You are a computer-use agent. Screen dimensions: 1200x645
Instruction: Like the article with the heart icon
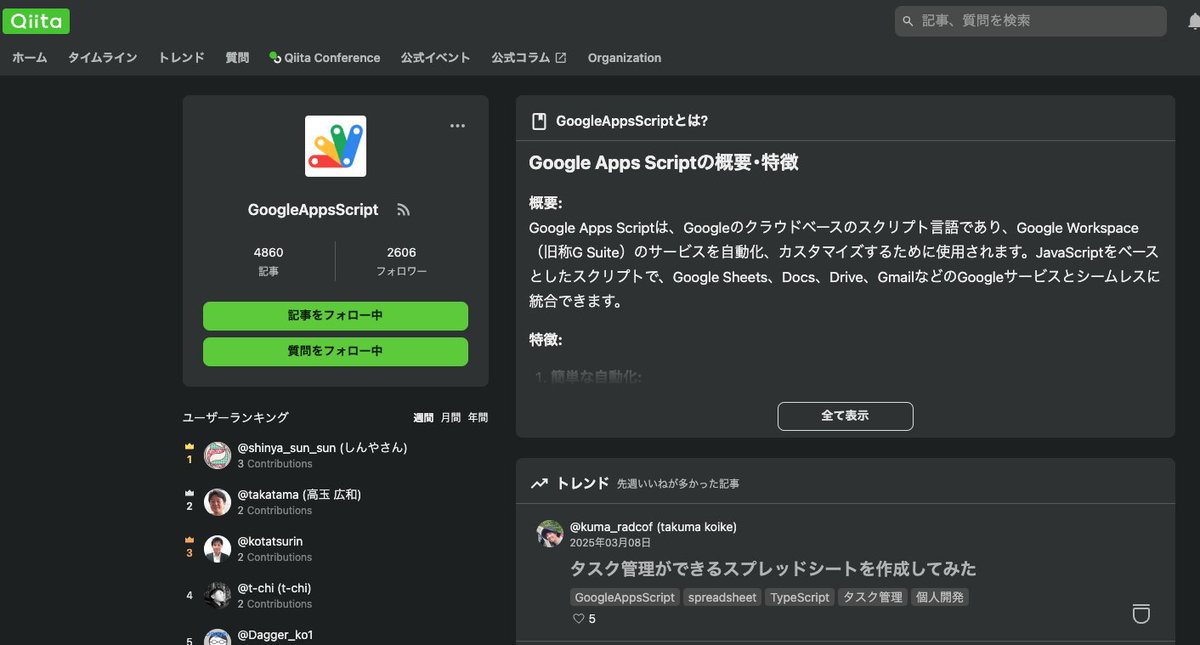tap(577, 618)
